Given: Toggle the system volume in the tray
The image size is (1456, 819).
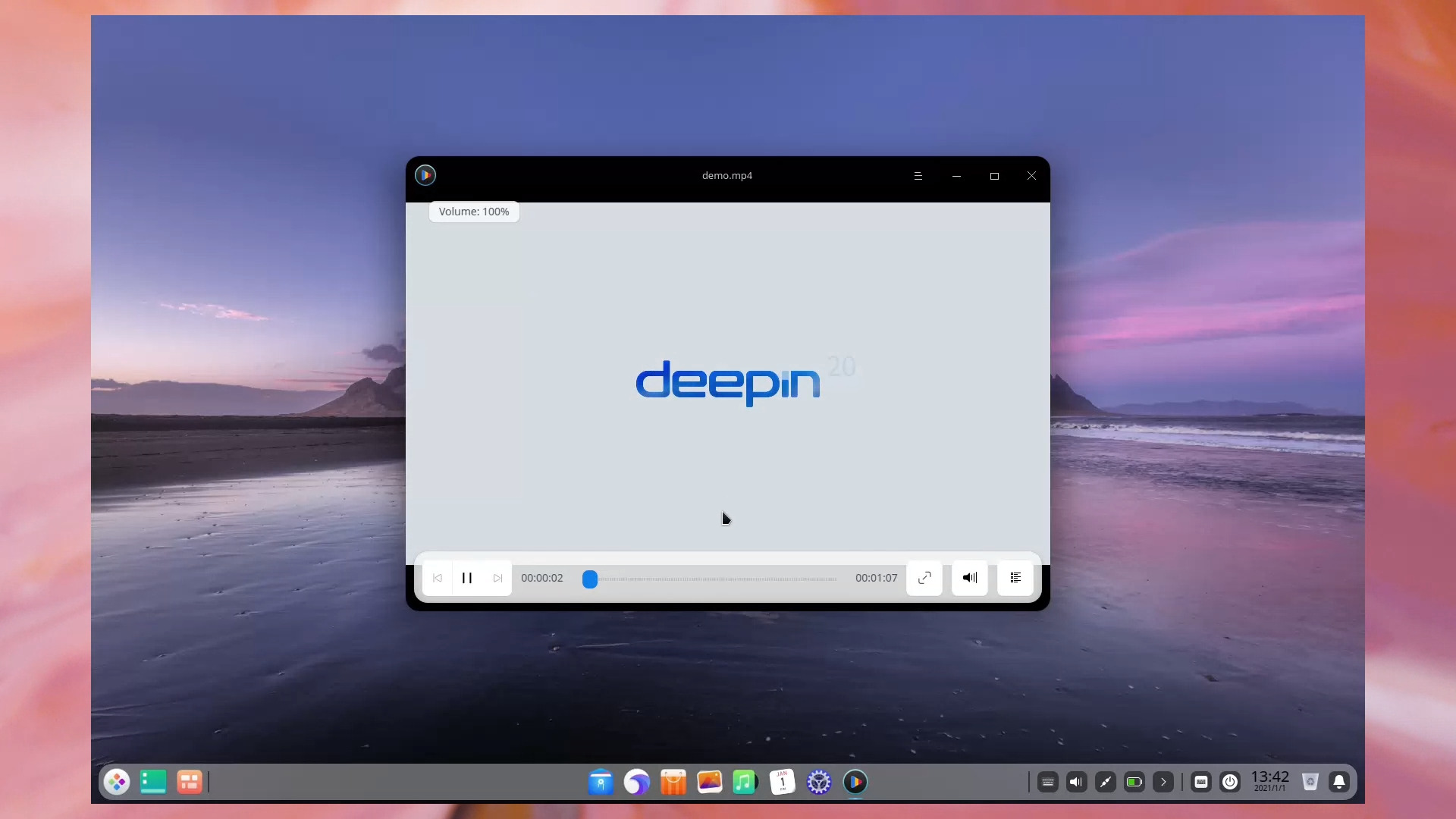Looking at the screenshot, I should point(1076,782).
